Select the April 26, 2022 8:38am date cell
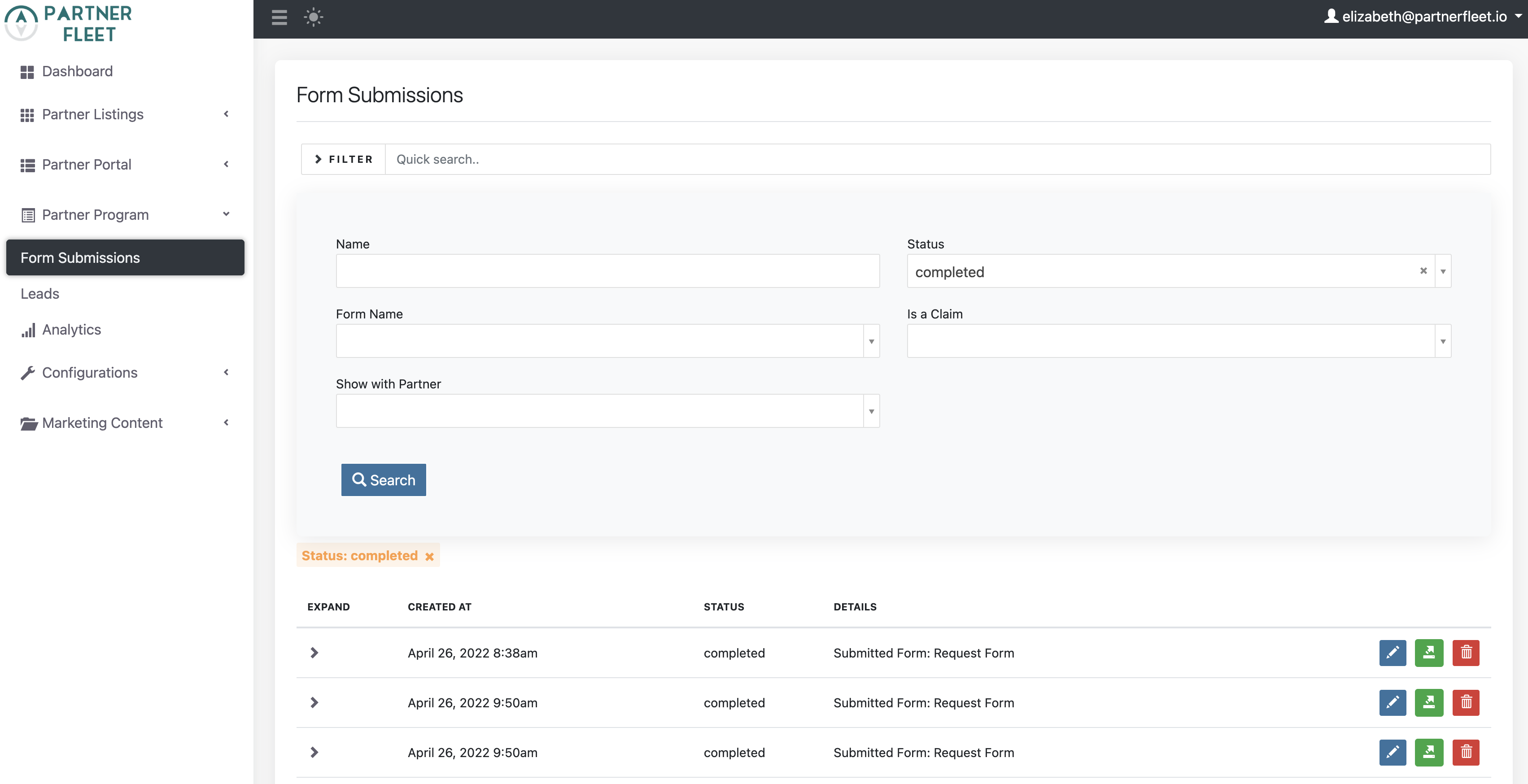This screenshot has width=1528, height=784. [x=473, y=653]
